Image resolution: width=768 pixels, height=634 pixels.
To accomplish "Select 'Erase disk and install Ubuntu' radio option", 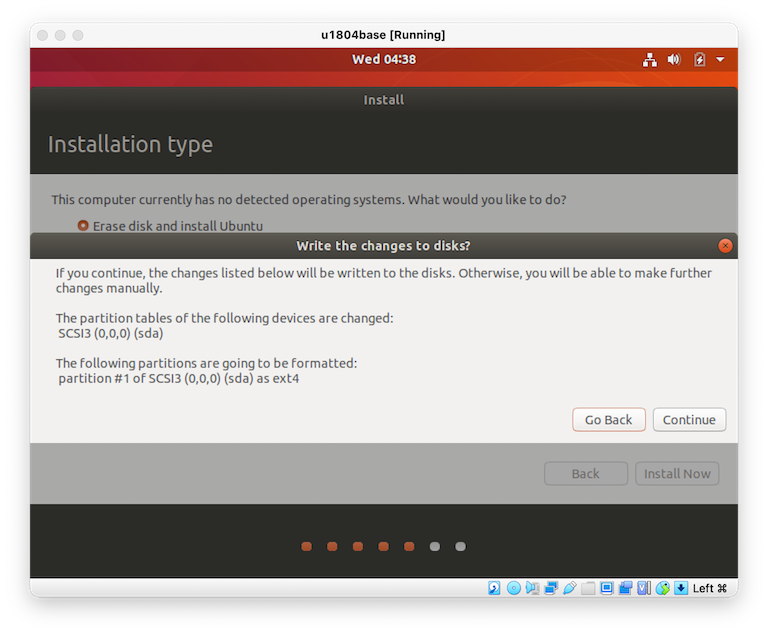I will coord(83,225).
